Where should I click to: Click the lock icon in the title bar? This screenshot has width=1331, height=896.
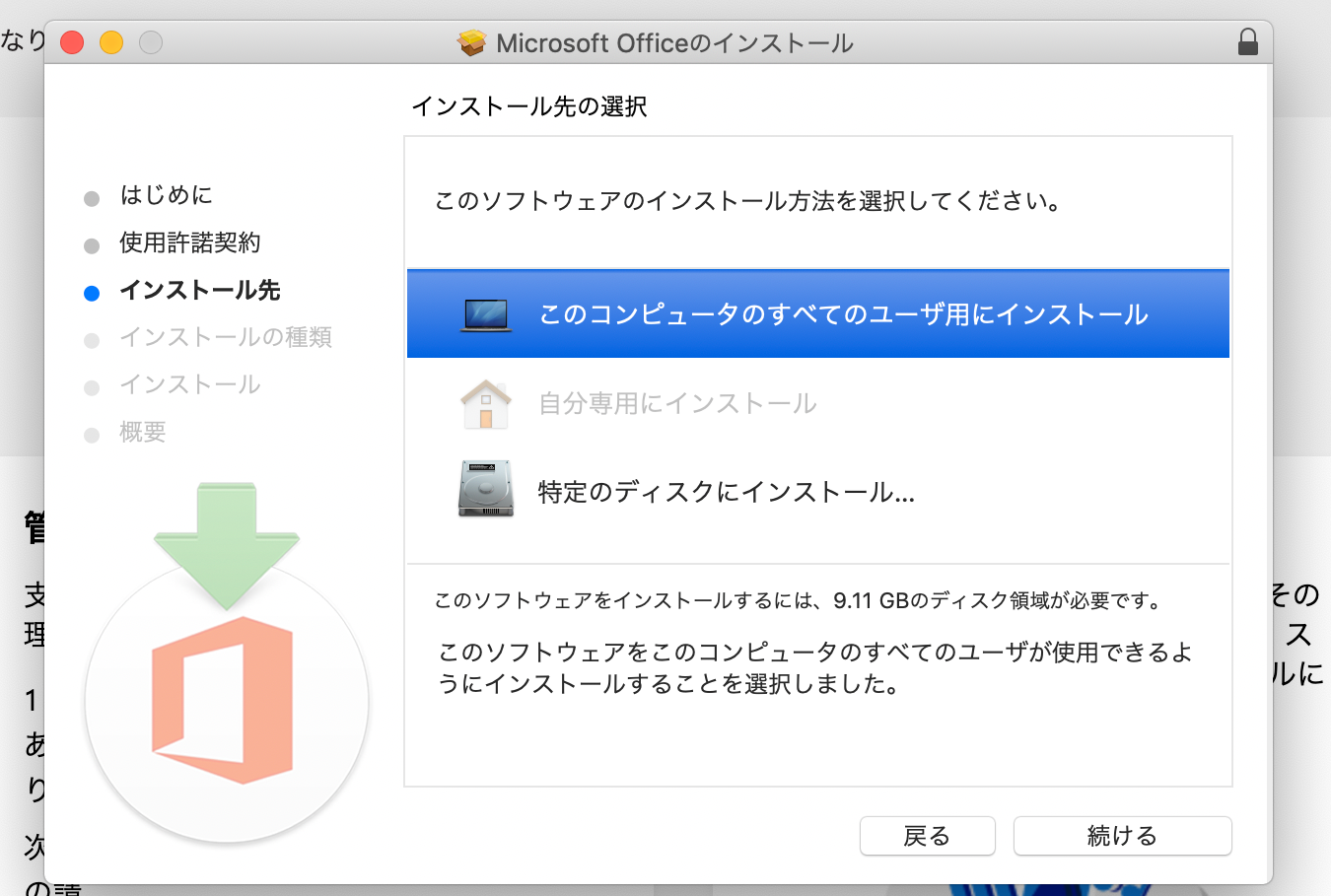coord(1247,42)
